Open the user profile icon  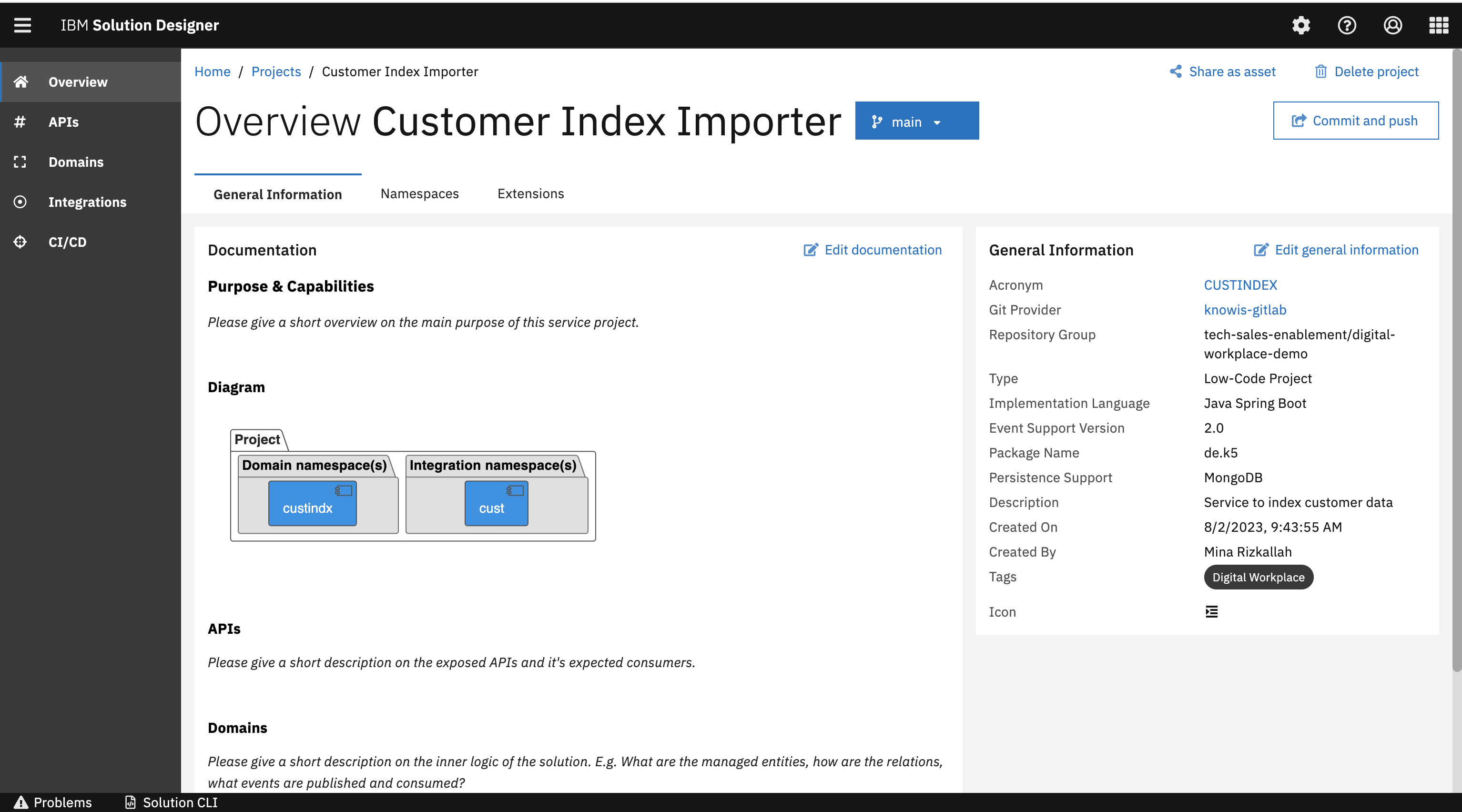(x=1393, y=25)
